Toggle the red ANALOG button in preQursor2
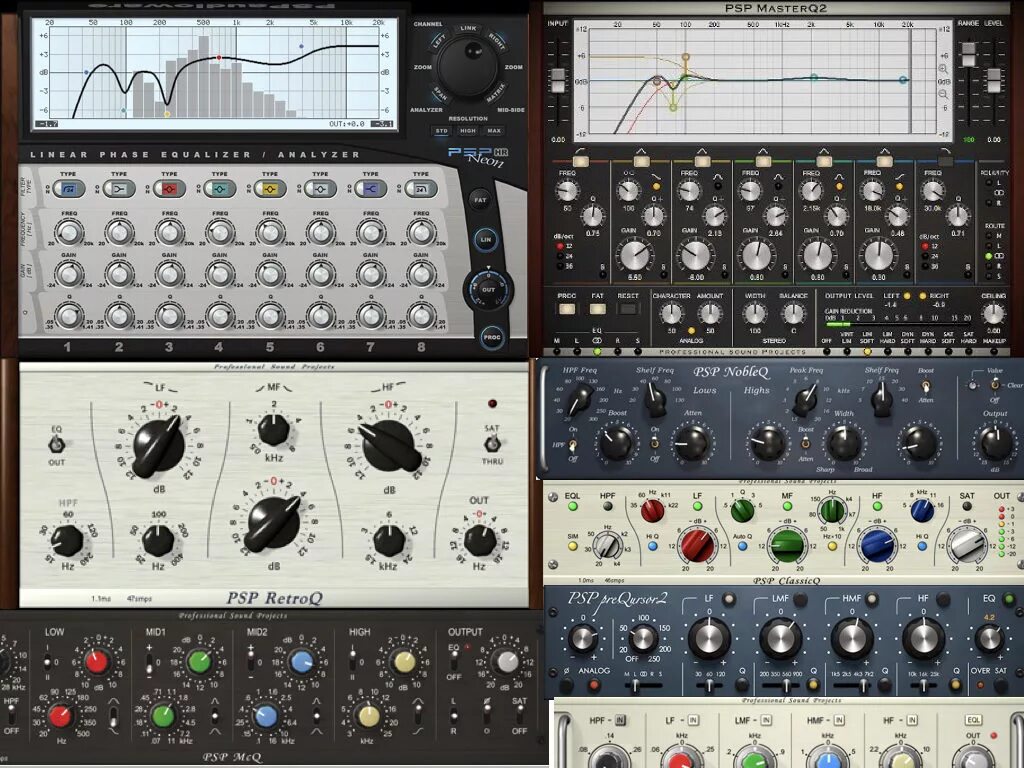This screenshot has height=768, width=1024. pos(594,685)
